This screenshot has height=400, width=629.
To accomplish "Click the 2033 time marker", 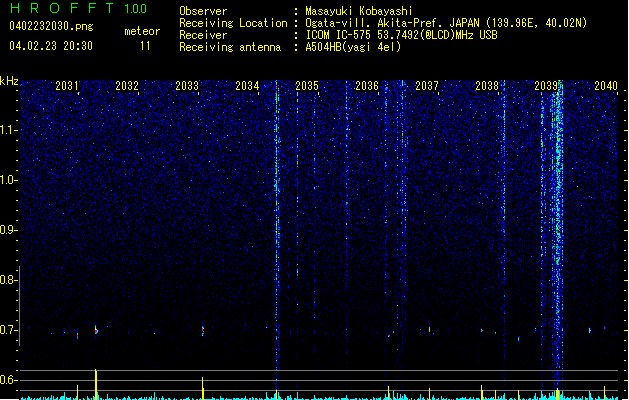I will pos(187,86).
